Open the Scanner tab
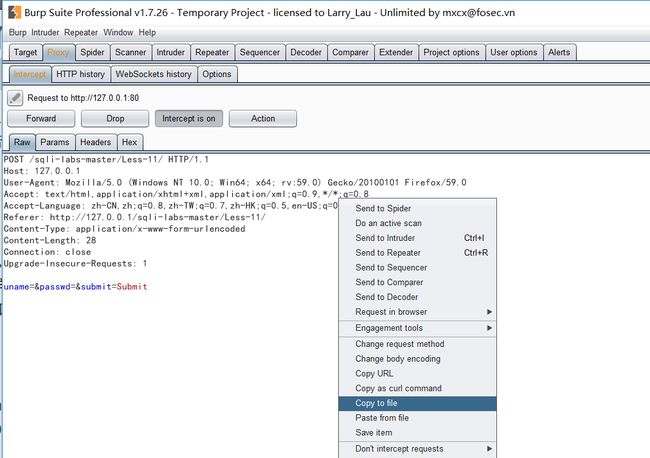The height and width of the screenshot is (458, 650). pos(131,52)
